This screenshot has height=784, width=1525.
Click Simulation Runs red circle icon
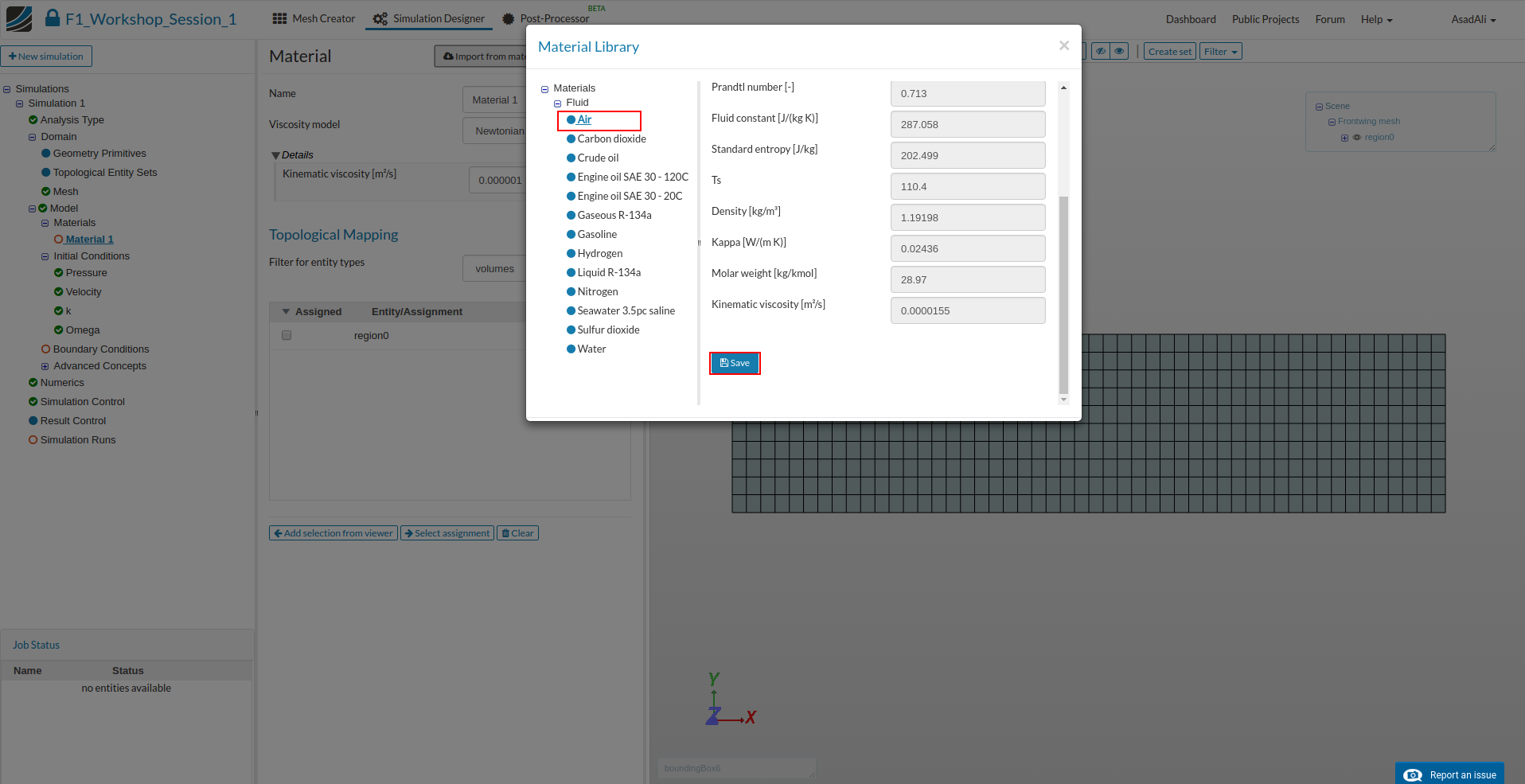(33, 440)
